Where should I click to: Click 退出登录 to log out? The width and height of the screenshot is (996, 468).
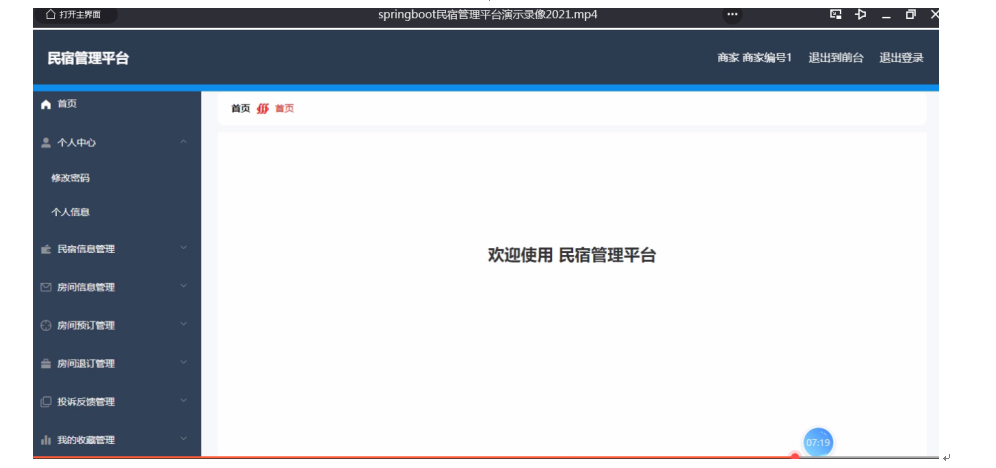(x=901, y=58)
